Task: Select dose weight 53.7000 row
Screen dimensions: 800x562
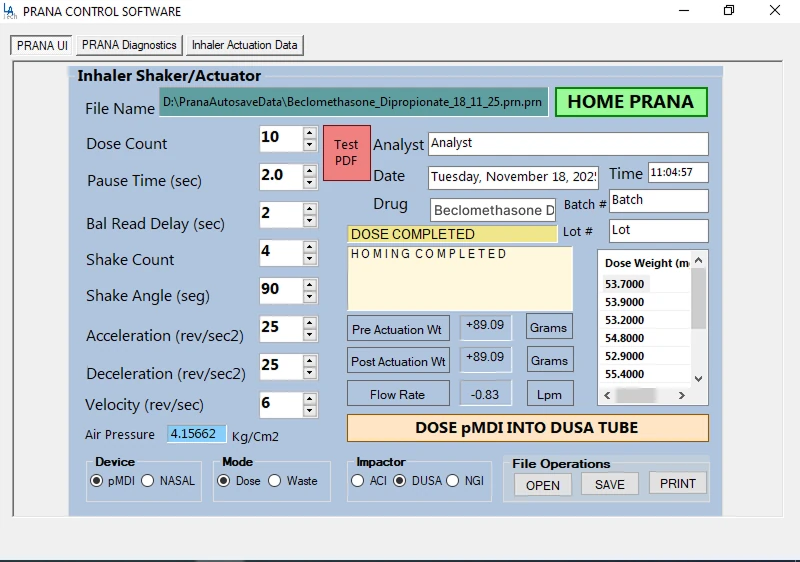Action: [646, 284]
